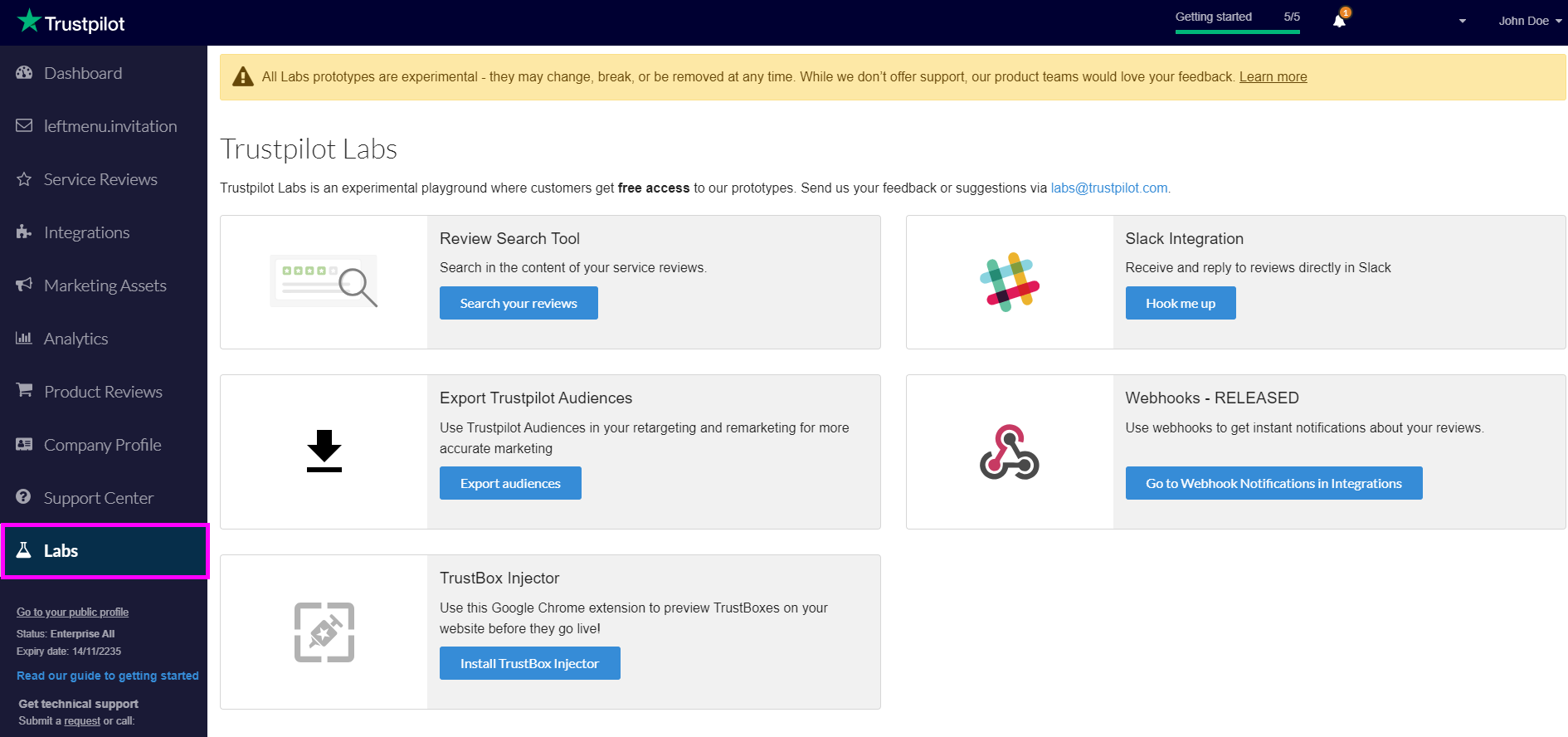Click the Trustpilot Labs page heading
Image resolution: width=1568 pixels, height=737 pixels.
[x=309, y=149]
